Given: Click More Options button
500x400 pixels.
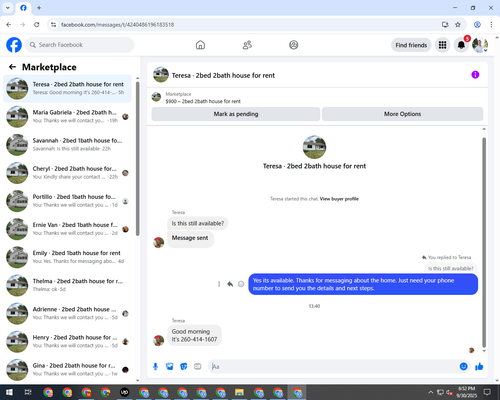Looking at the screenshot, I should click(402, 114).
